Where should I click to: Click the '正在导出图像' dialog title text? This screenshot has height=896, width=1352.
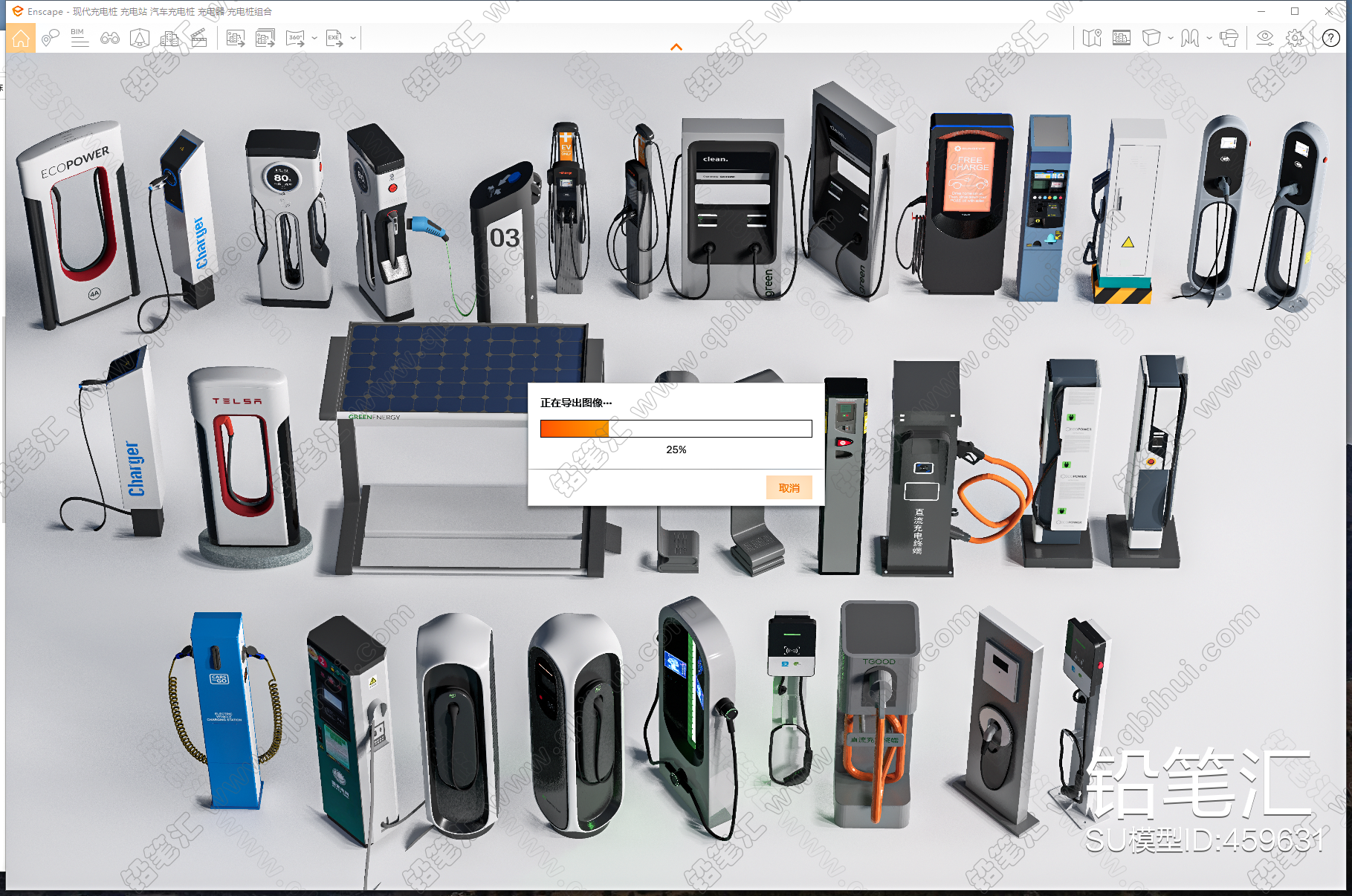[x=576, y=403]
